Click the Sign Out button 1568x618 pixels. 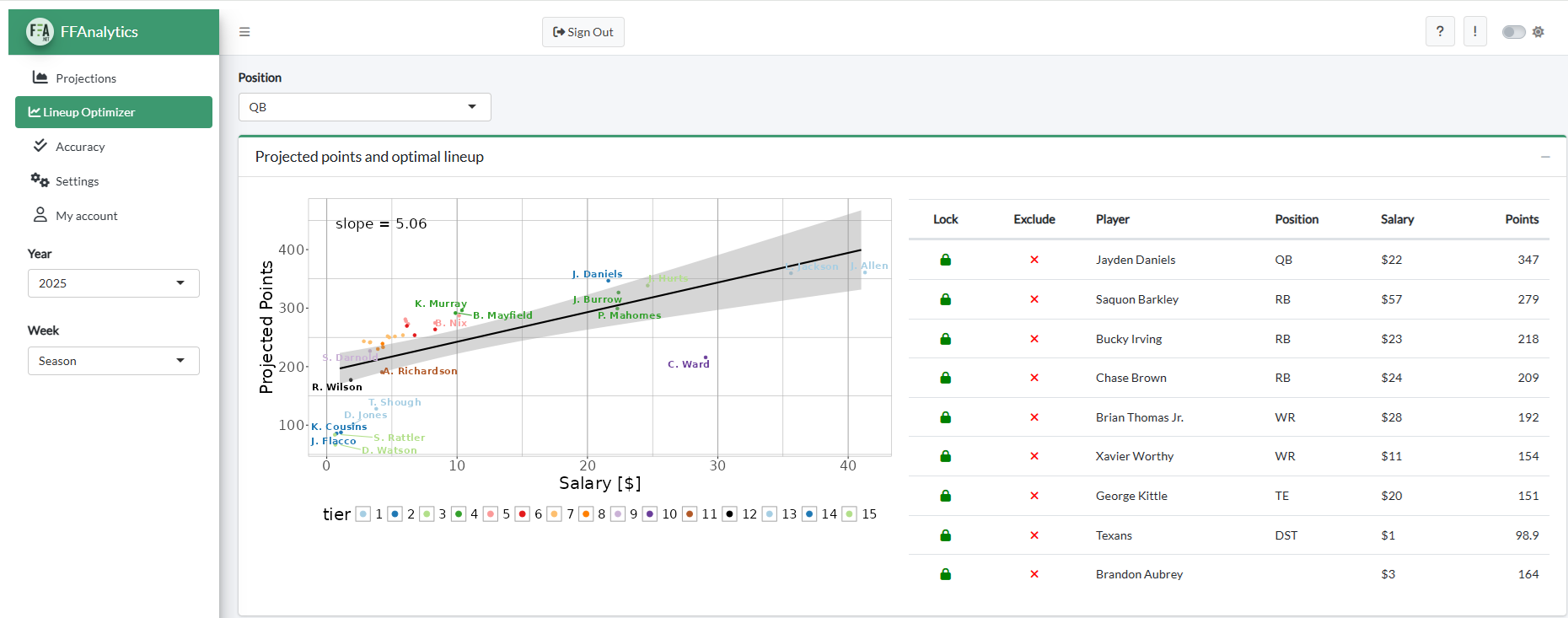click(583, 32)
